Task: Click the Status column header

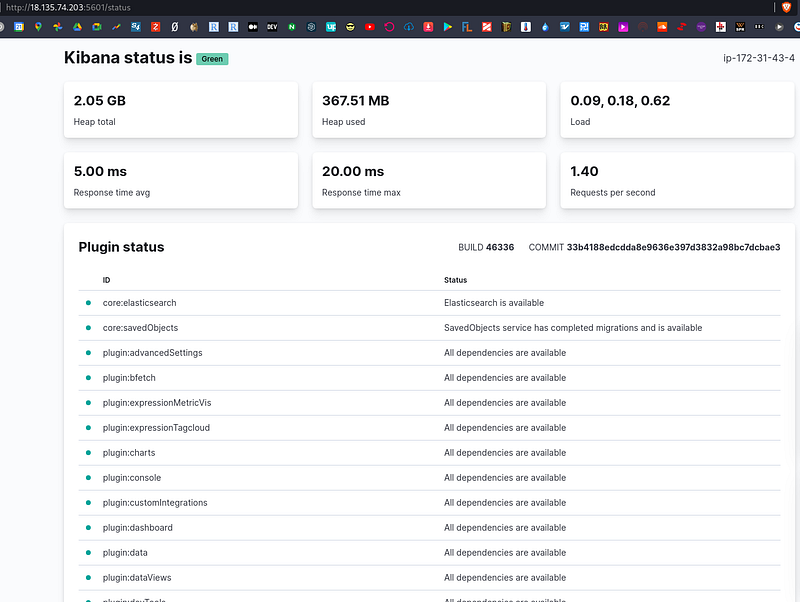Action: 455,280
